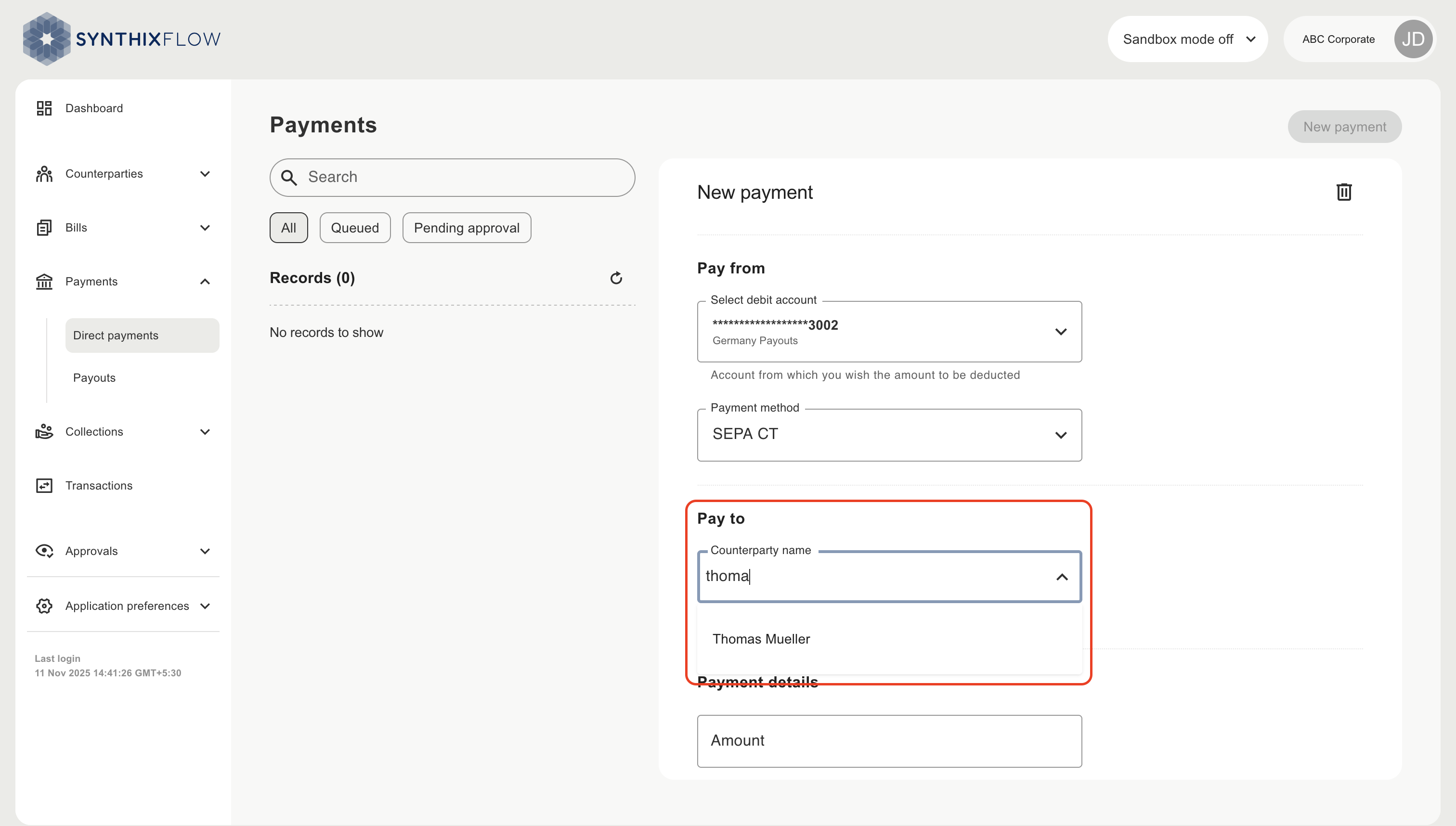Click the Collections menu label
This screenshot has height=826, width=1456.
[94, 432]
